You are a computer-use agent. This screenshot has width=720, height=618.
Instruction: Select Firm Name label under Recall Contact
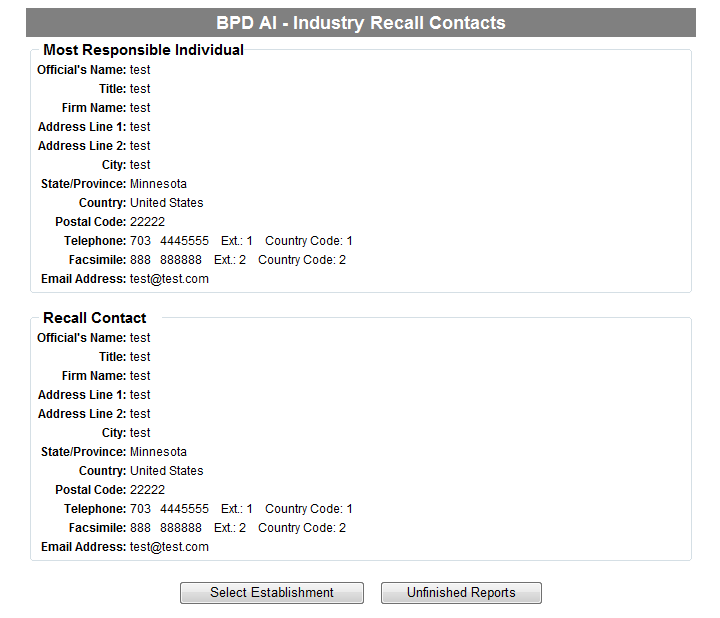(94, 376)
